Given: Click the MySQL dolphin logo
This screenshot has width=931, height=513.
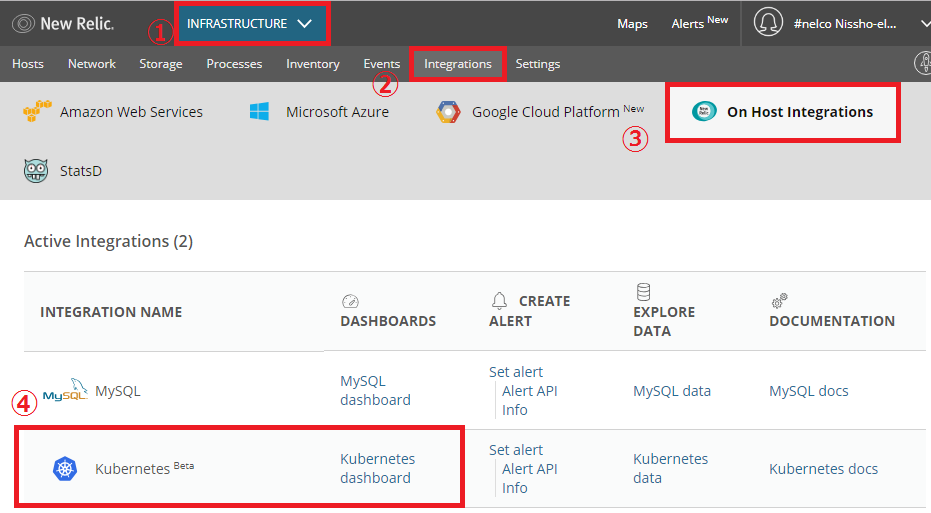Looking at the screenshot, I should point(65,390).
